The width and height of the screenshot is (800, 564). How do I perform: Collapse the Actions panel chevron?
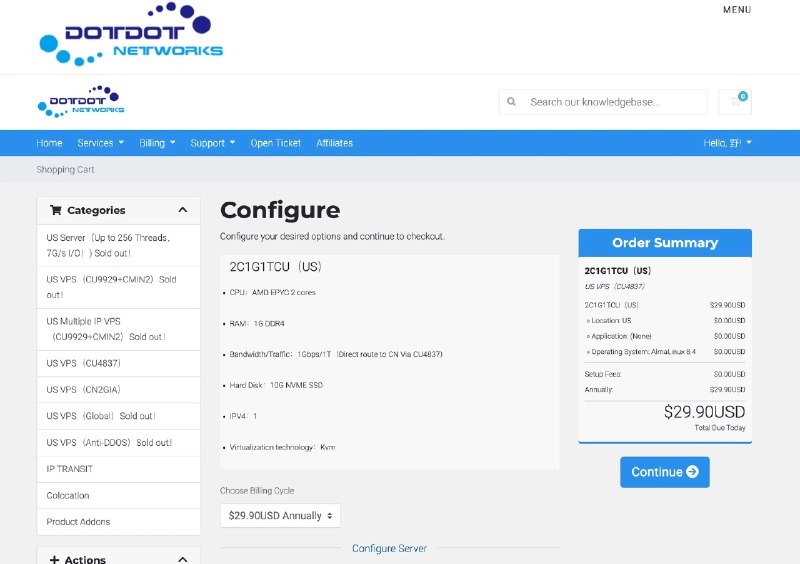coord(183,559)
